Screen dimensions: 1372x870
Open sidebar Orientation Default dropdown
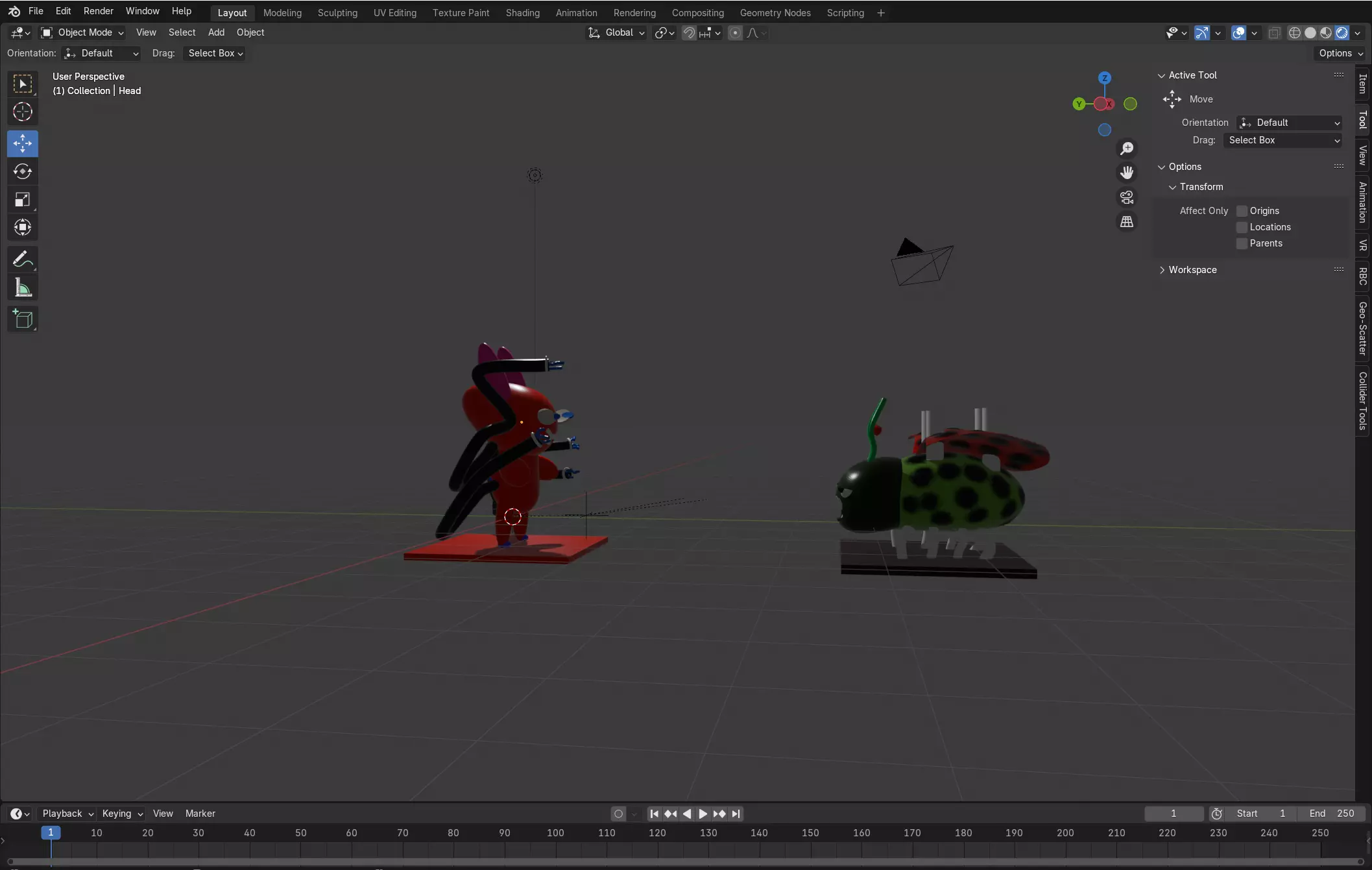point(1290,123)
